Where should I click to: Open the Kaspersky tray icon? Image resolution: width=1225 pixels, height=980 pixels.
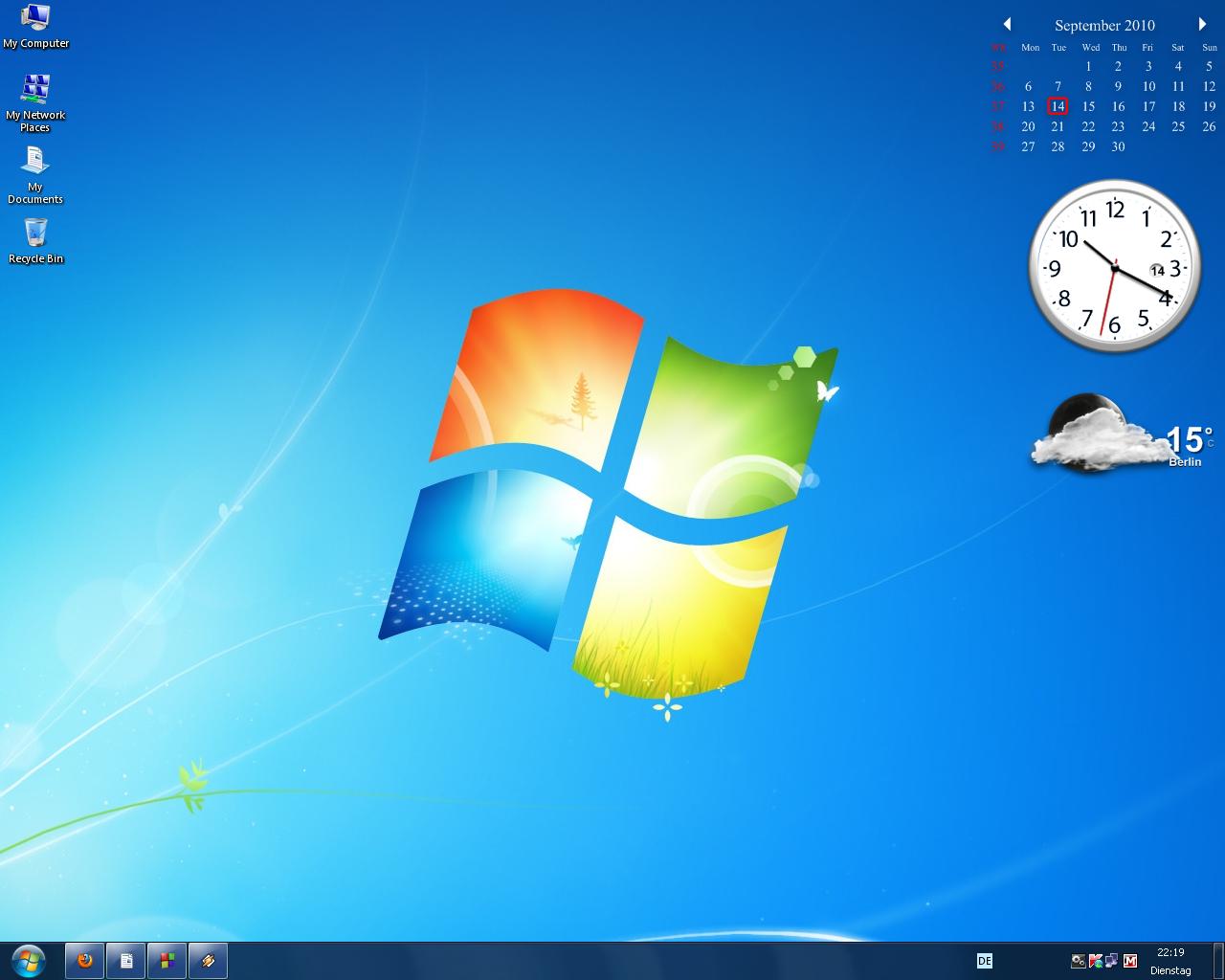pyautogui.click(x=1096, y=961)
